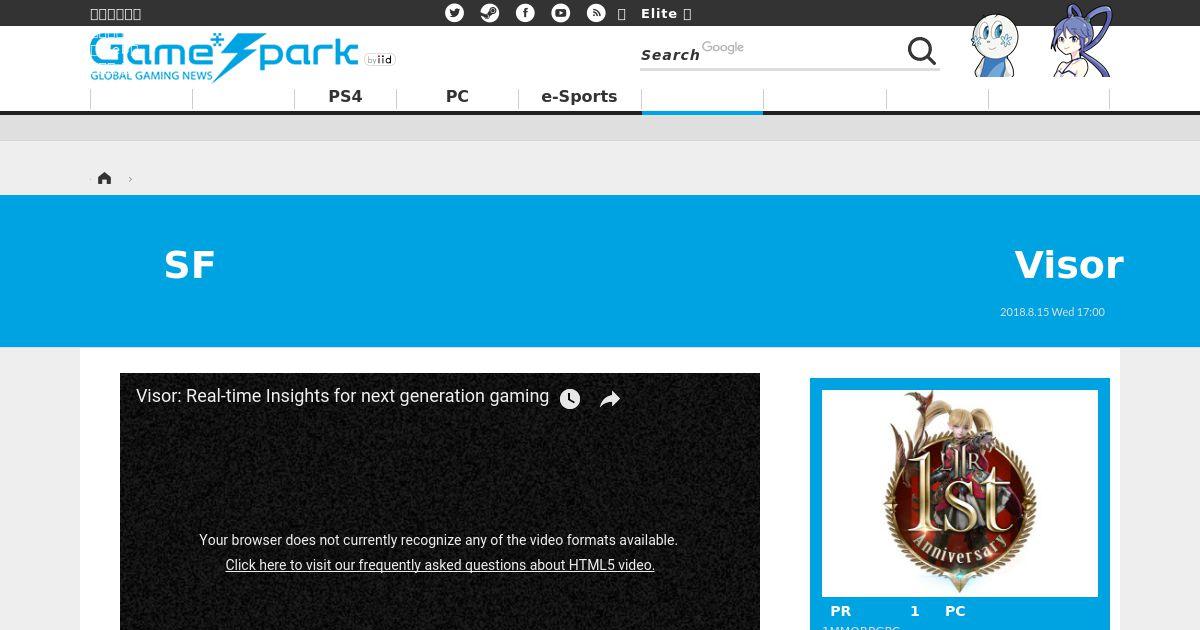
Task: Open the PC navigation tab
Action: click(457, 97)
